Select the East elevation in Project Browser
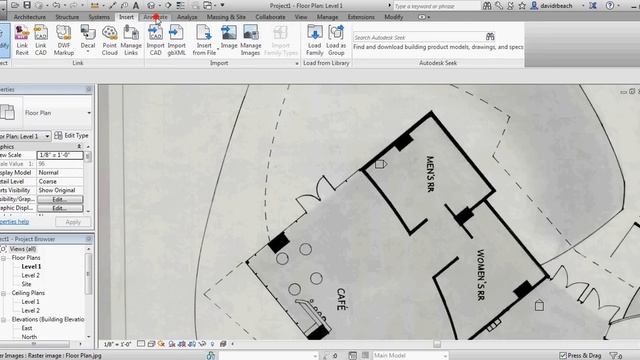 pyautogui.click(x=27, y=328)
